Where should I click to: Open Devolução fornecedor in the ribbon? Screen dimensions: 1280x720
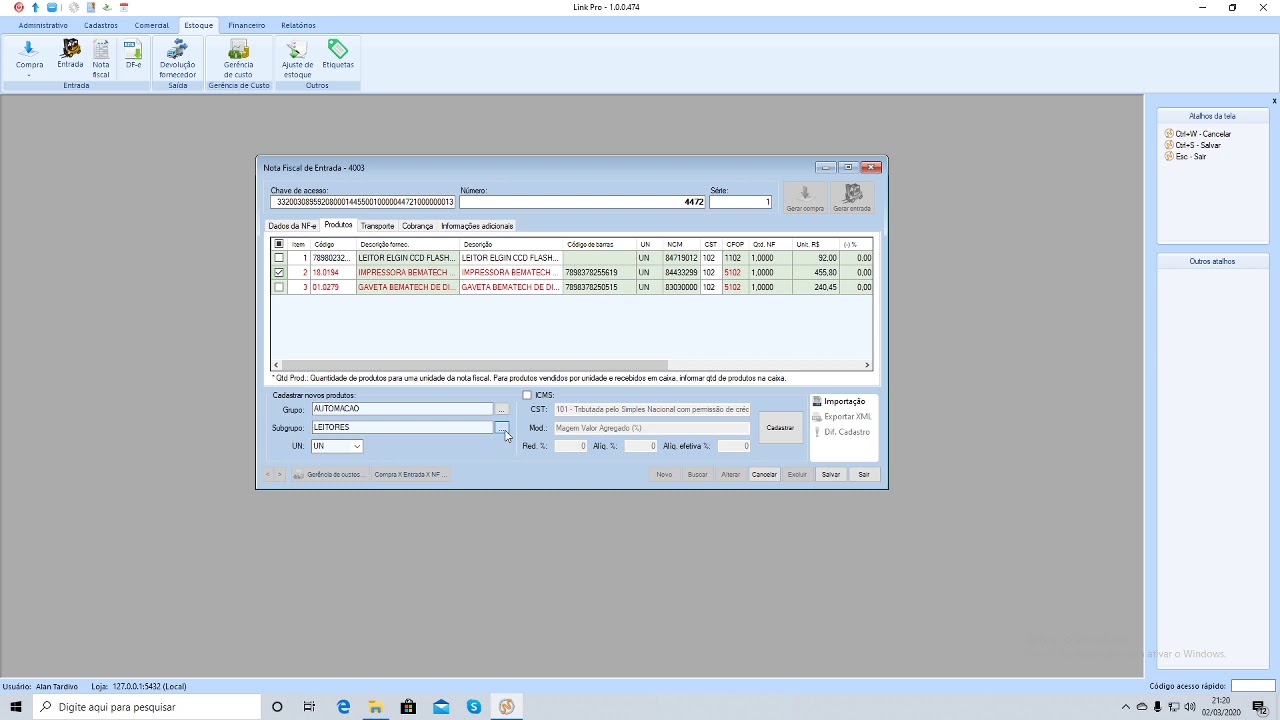[178, 58]
